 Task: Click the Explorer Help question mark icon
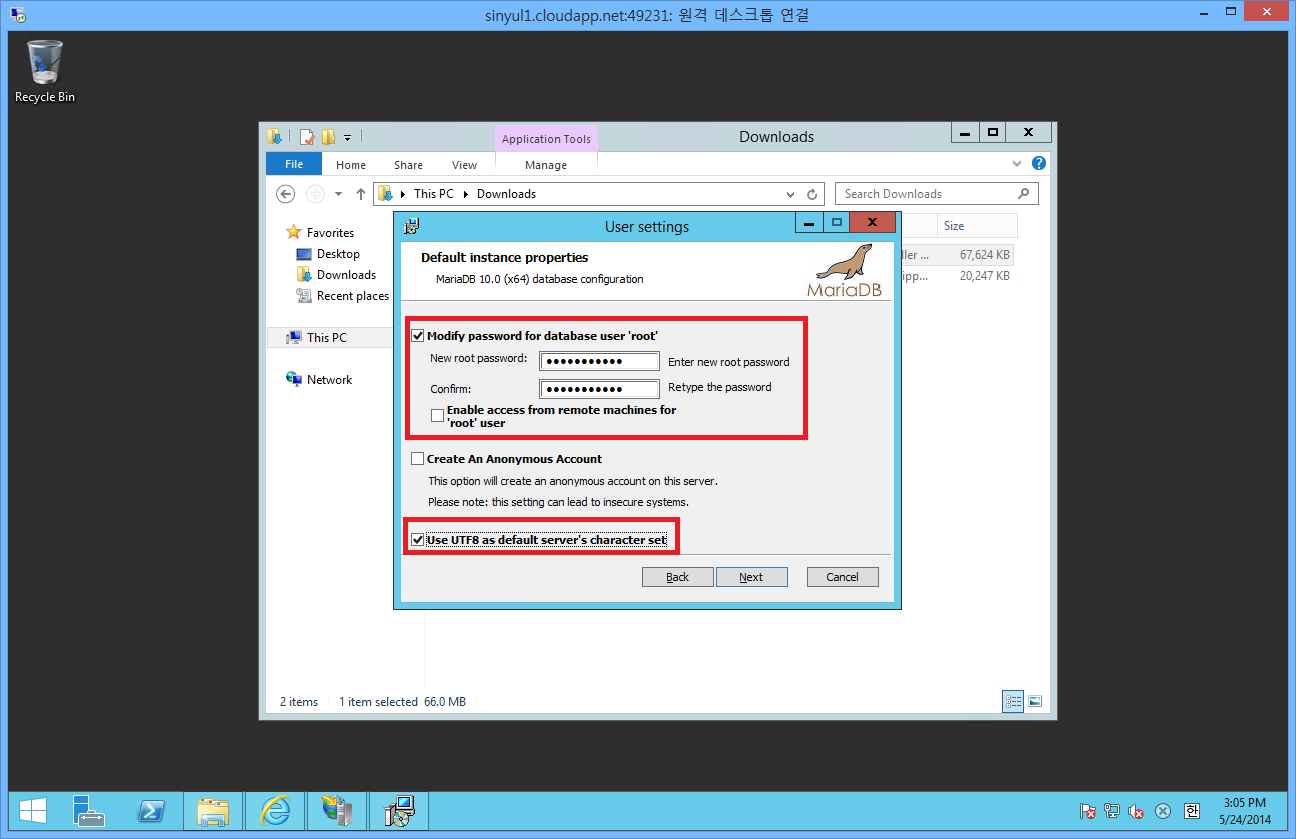tap(1039, 163)
